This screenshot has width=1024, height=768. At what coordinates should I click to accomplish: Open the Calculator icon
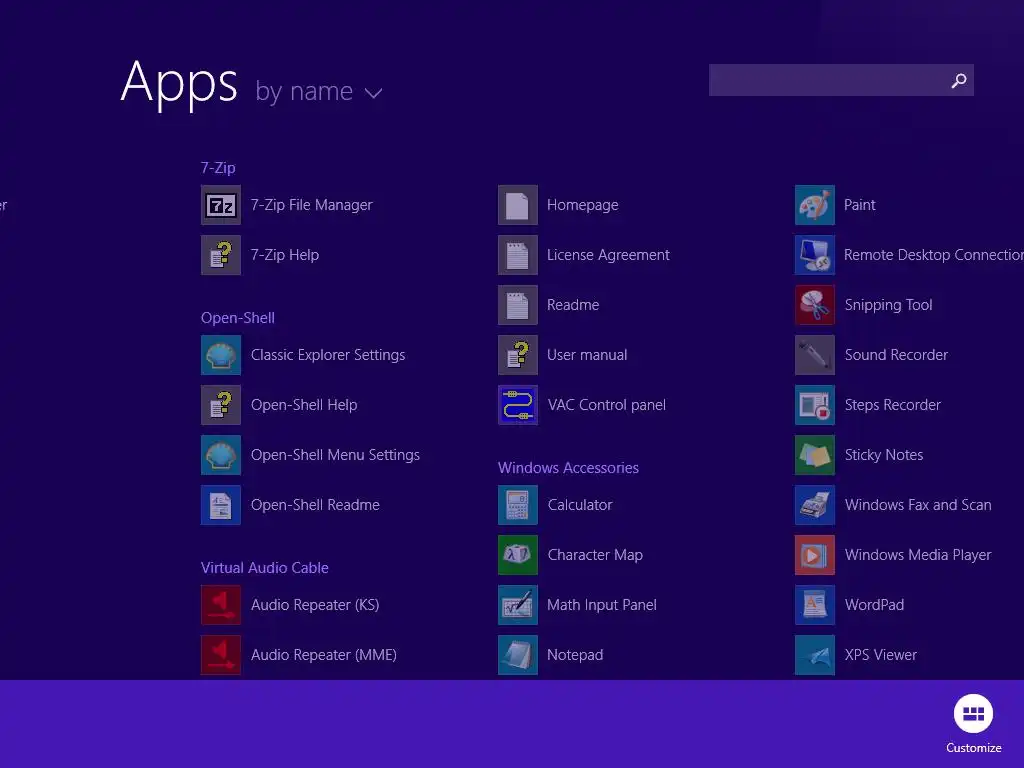pyautogui.click(x=518, y=505)
